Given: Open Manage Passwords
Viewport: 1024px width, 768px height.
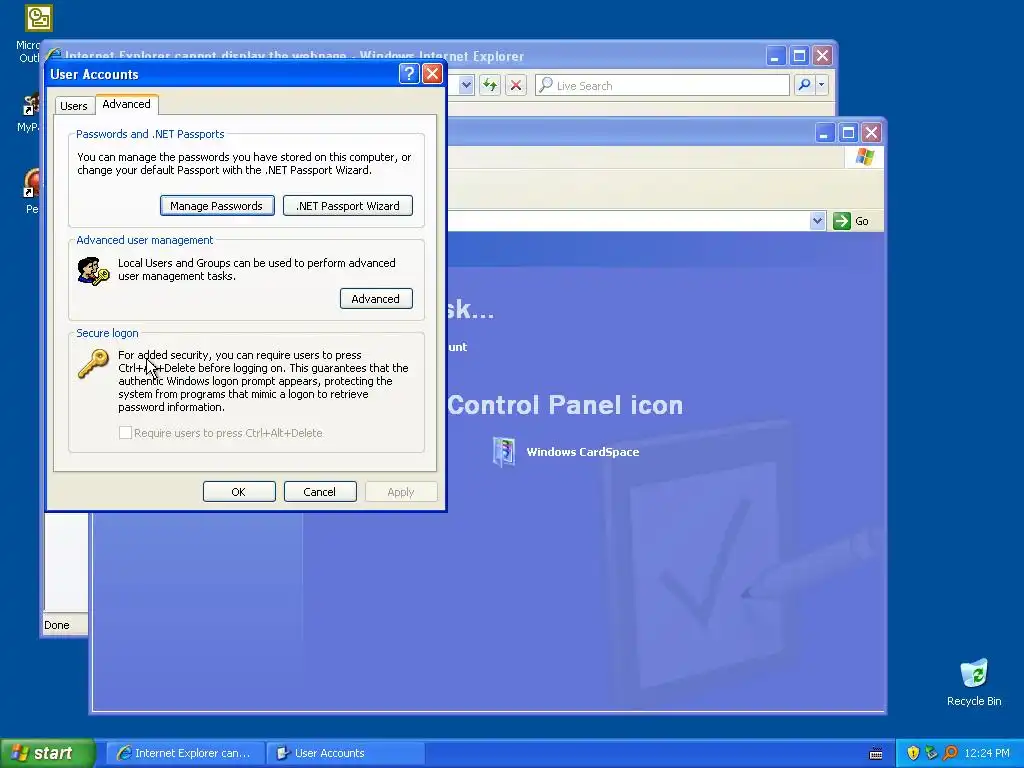Looking at the screenshot, I should tap(217, 206).
